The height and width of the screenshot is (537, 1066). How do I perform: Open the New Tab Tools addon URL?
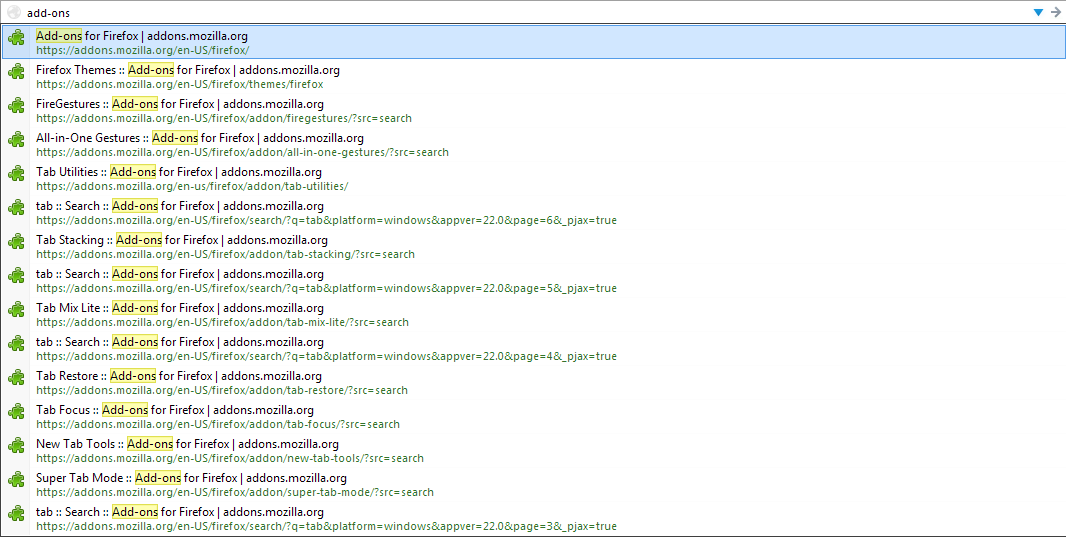coord(229,458)
